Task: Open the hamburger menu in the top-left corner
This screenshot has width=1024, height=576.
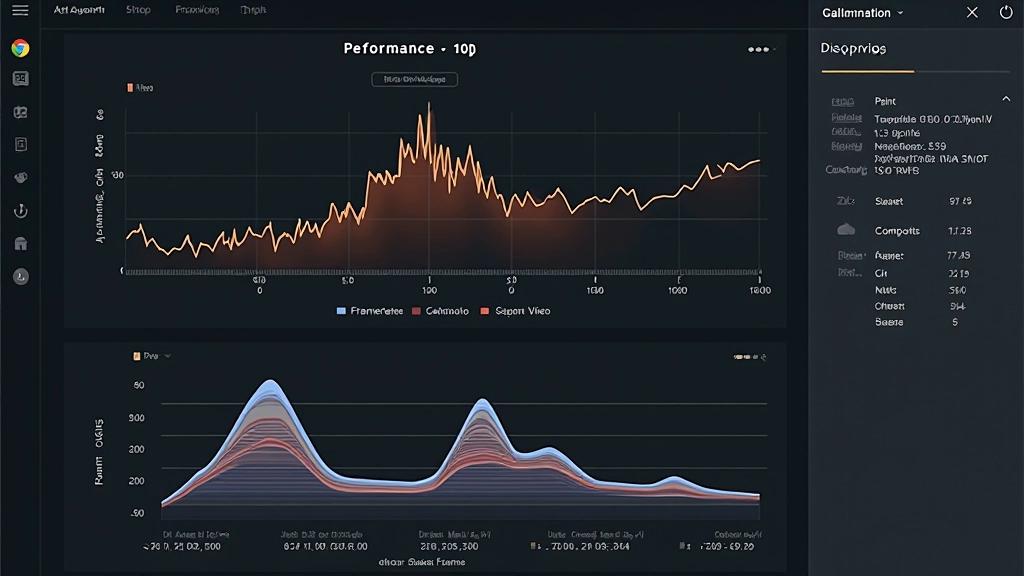Action: pyautogui.click(x=20, y=10)
